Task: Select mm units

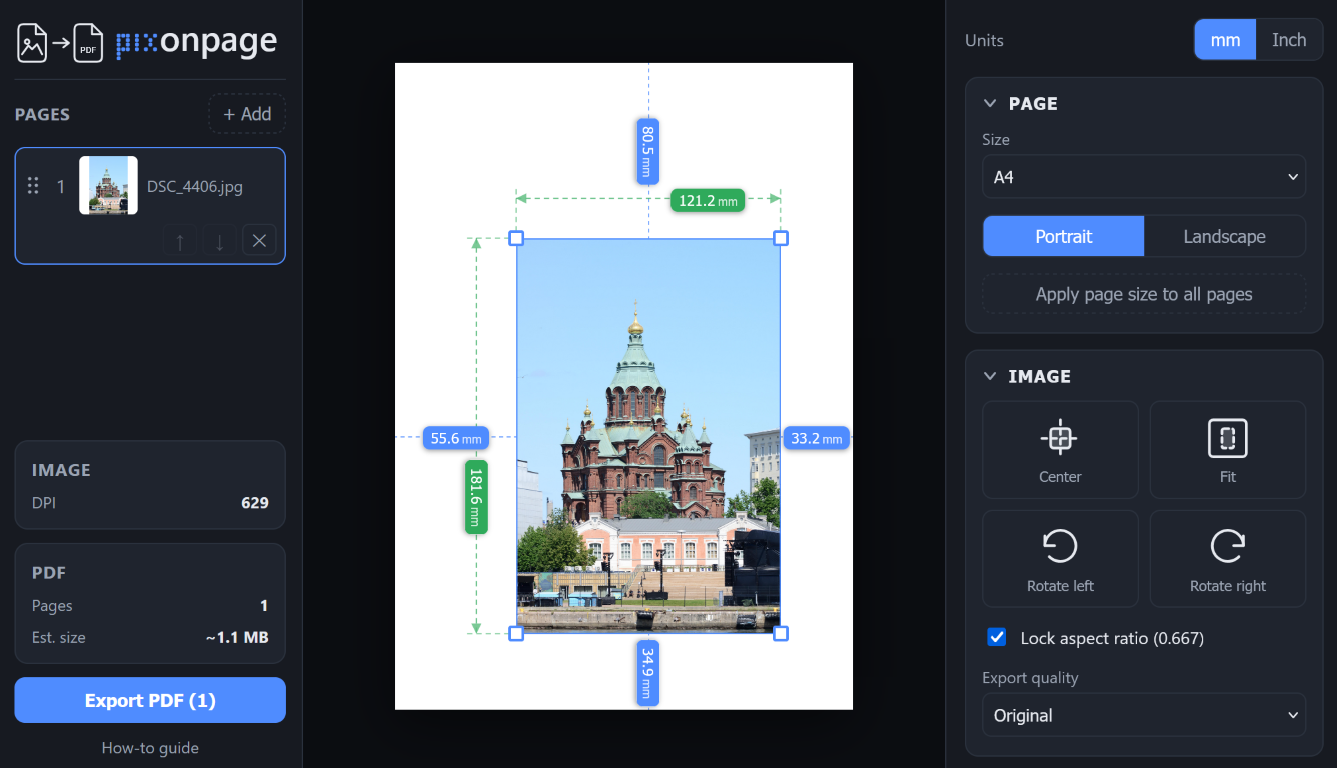Action: point(1225,40)
